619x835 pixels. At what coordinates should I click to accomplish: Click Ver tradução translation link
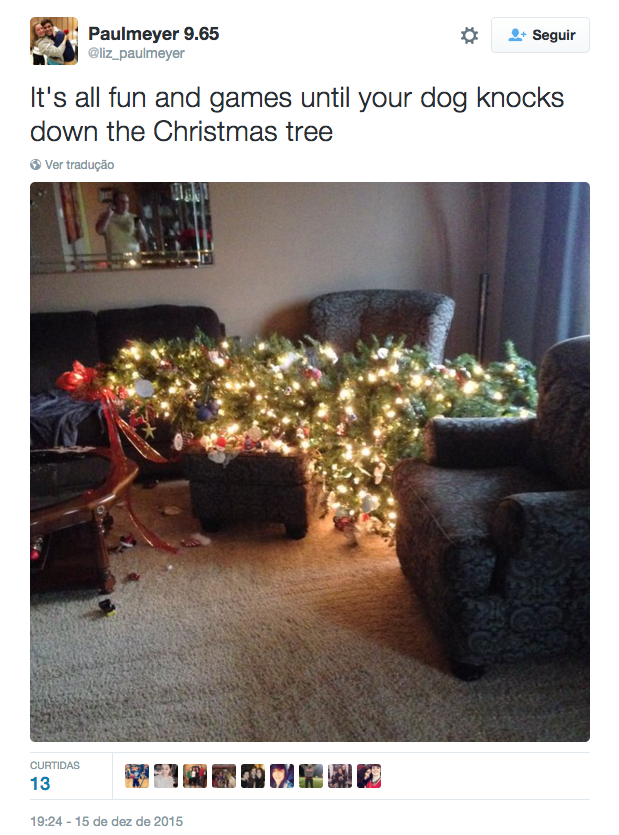(79, 165)
